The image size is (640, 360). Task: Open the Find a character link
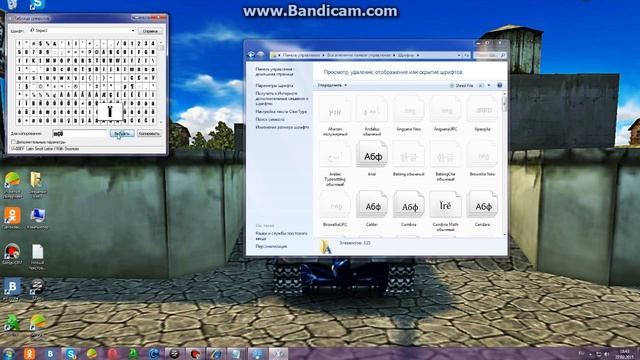[270, 119]
